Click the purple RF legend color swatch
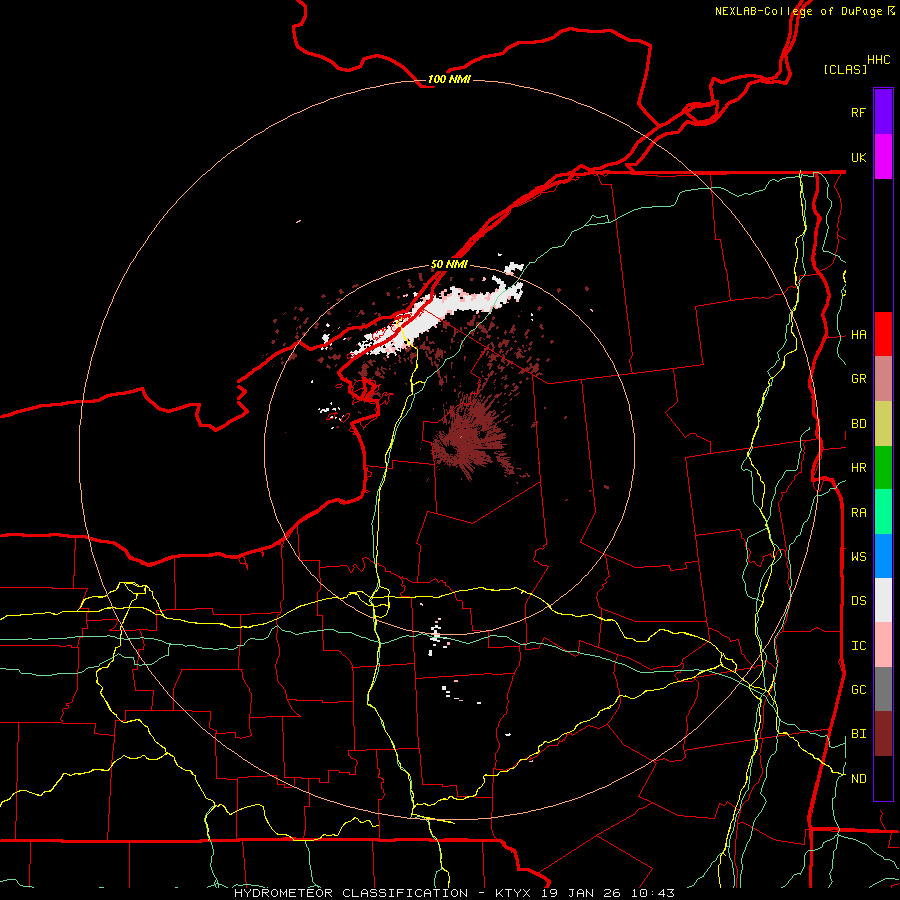 tap(883, 111)
